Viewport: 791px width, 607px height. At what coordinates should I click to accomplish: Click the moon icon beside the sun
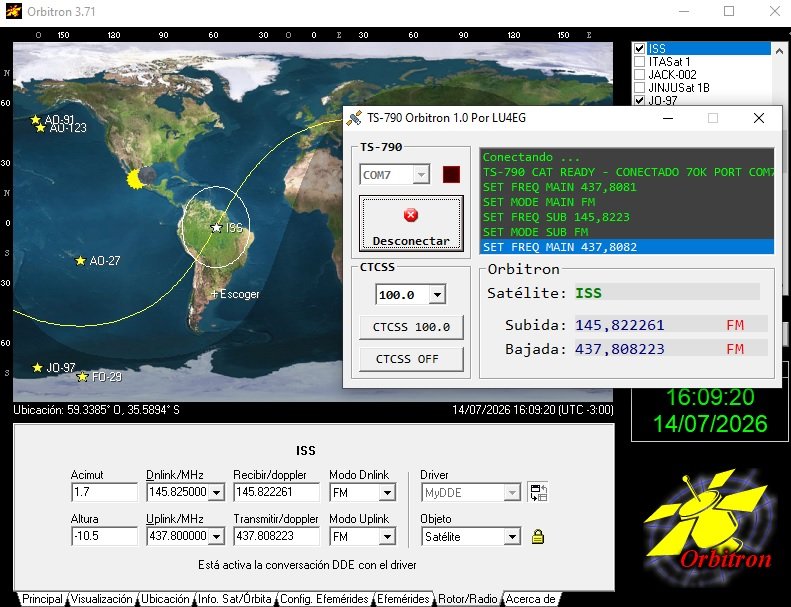(x=147, y=176)
